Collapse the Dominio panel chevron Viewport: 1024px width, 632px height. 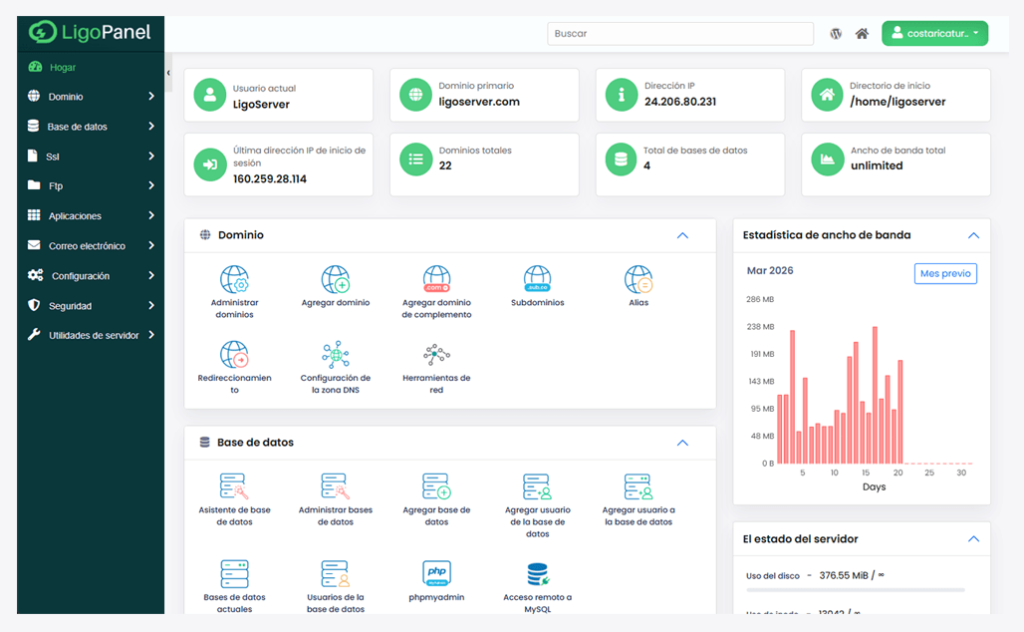(x=683, y=236)
